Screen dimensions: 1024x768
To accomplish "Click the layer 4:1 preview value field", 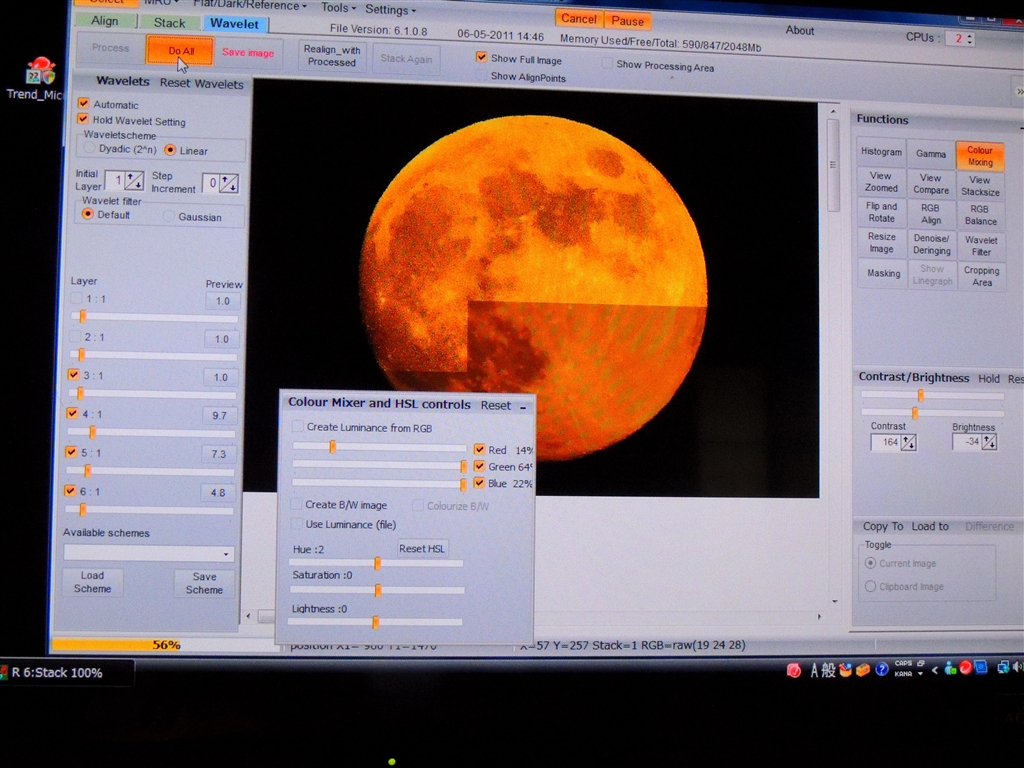I will (220, 415).
